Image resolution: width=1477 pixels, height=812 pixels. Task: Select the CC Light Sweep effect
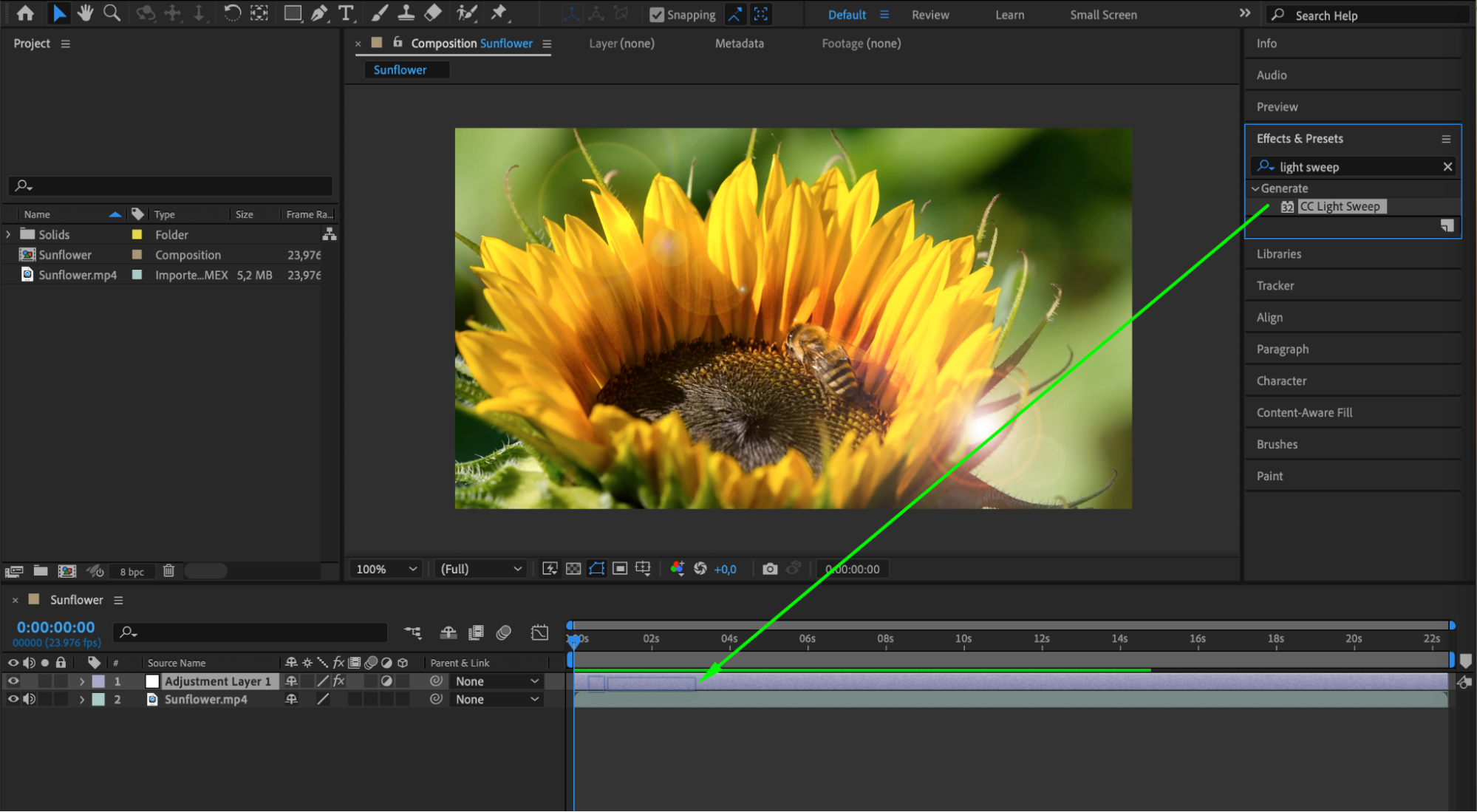(x=1340, y=207)
